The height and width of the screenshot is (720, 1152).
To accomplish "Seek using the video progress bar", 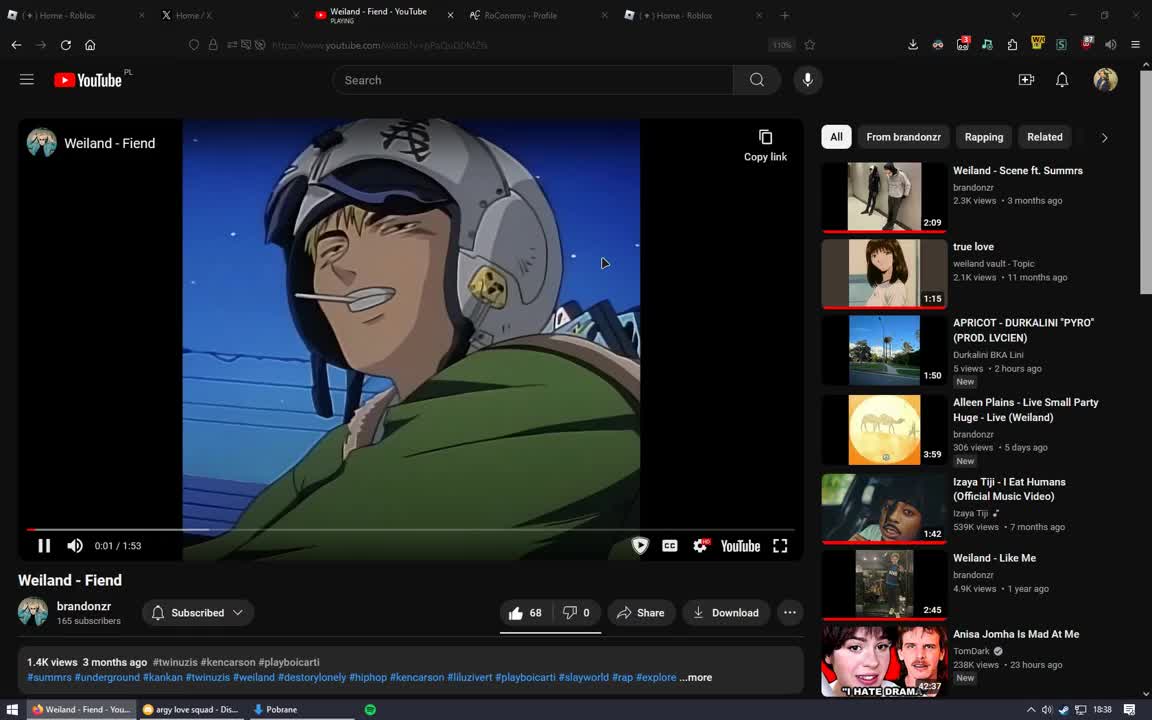I will click(x=410, y=529).
